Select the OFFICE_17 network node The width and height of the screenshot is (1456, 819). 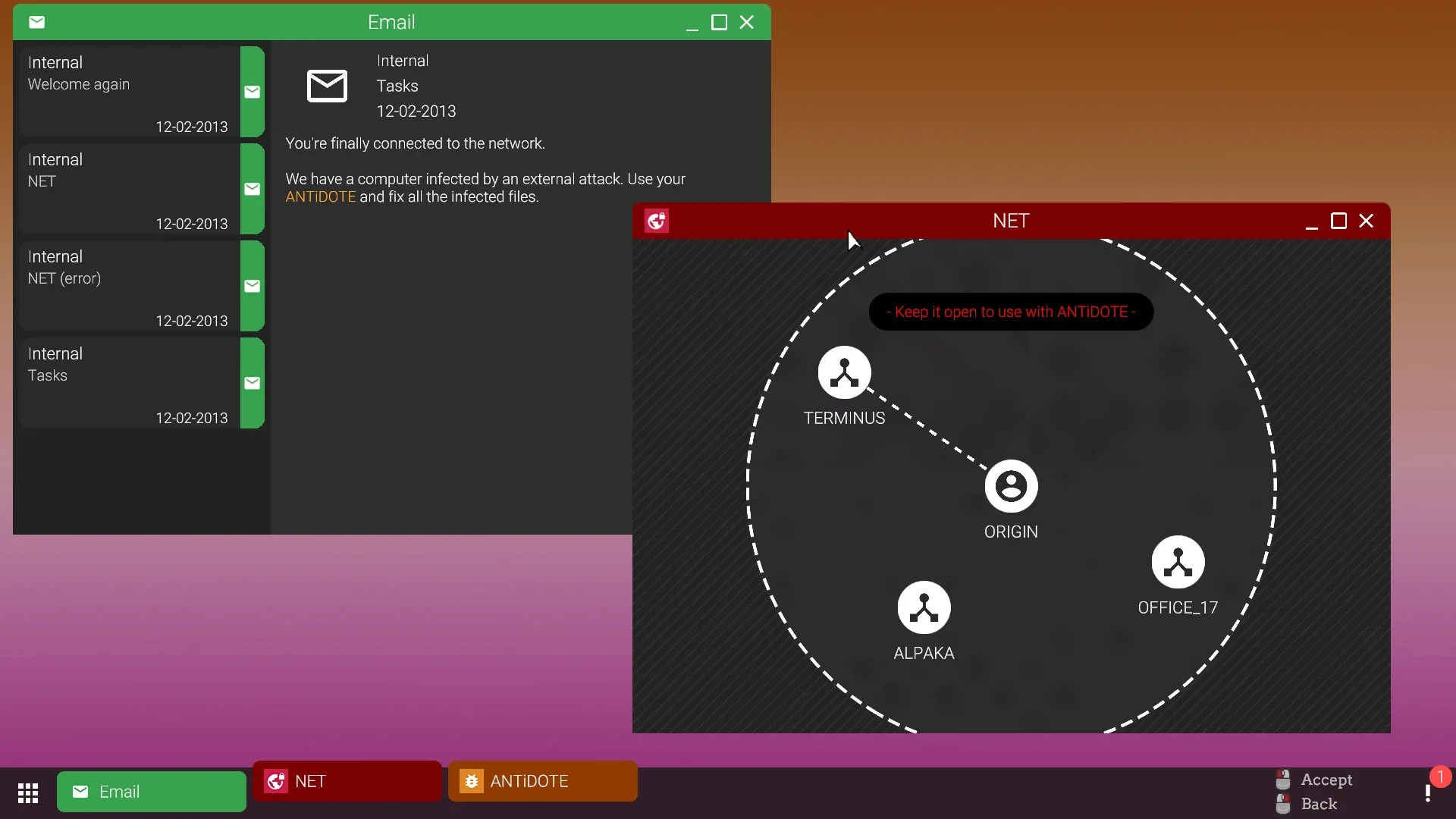pos(1178,562)
